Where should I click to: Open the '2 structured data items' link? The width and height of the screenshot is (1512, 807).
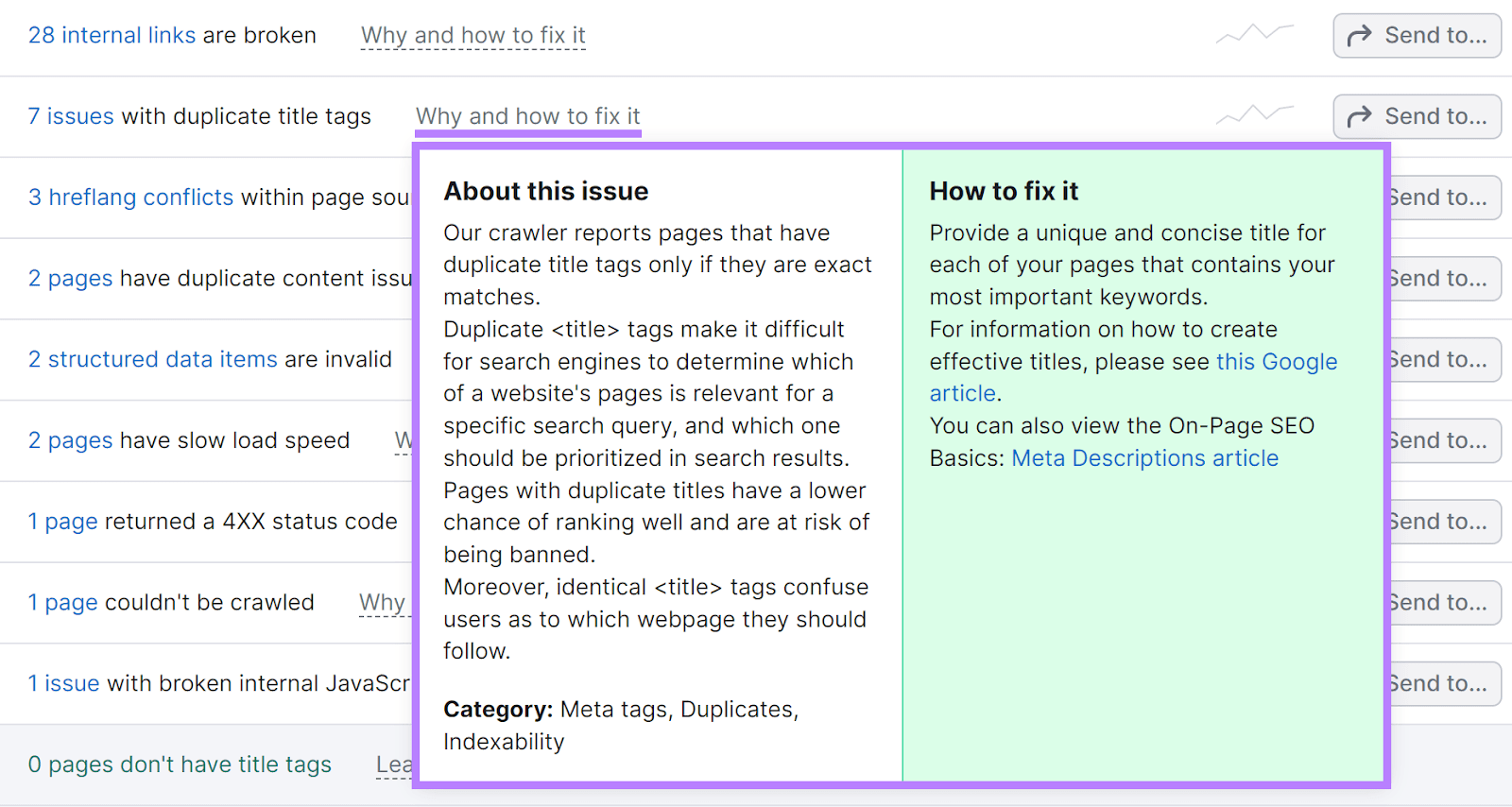(152, 360)
